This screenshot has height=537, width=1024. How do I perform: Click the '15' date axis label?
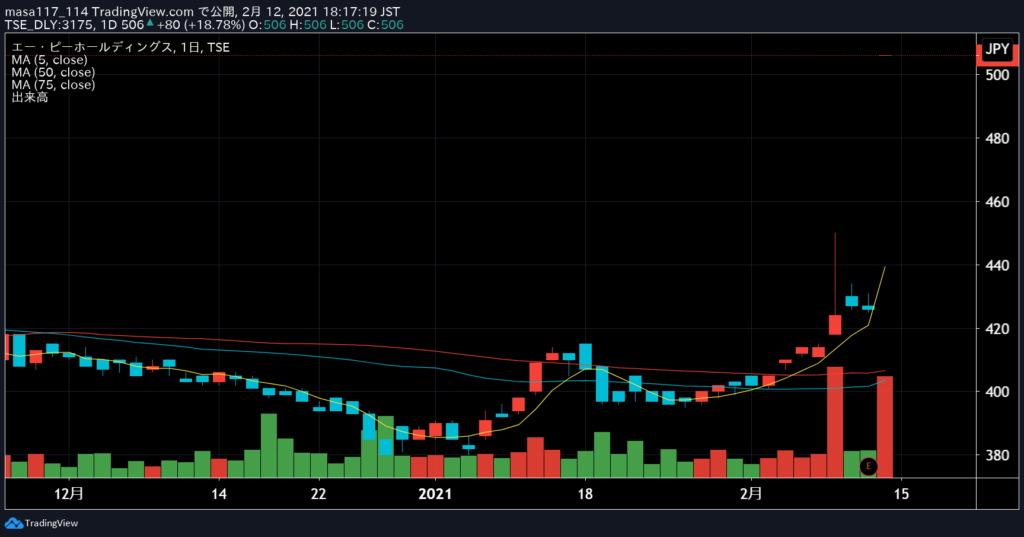pos(901,494)
